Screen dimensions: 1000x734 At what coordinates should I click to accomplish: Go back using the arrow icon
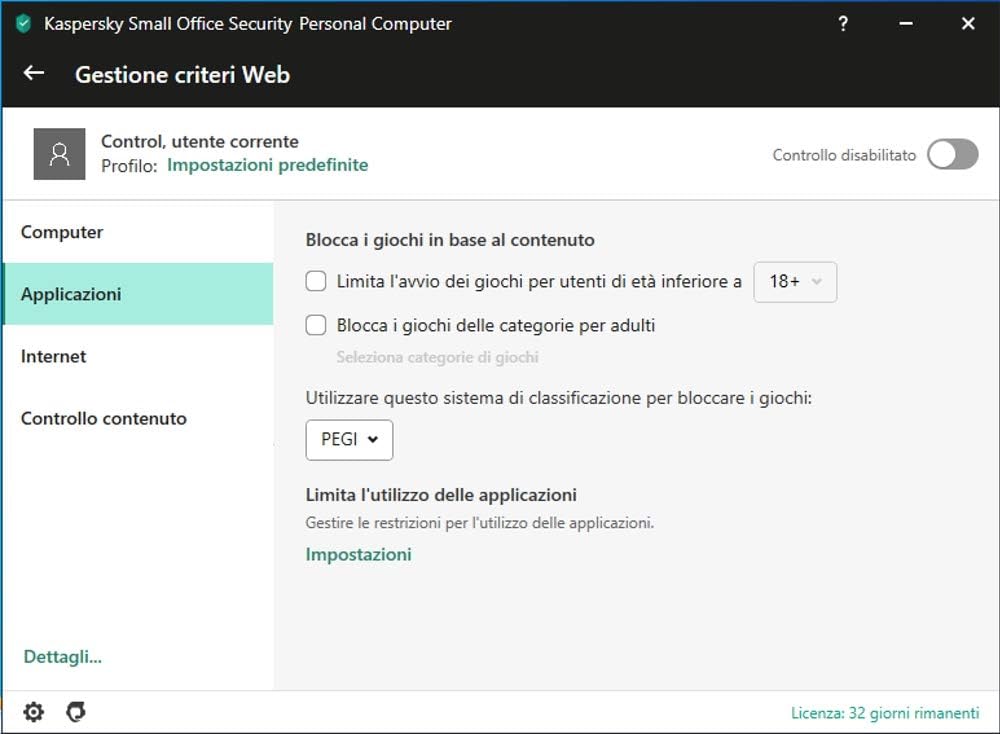coord(34,73)
